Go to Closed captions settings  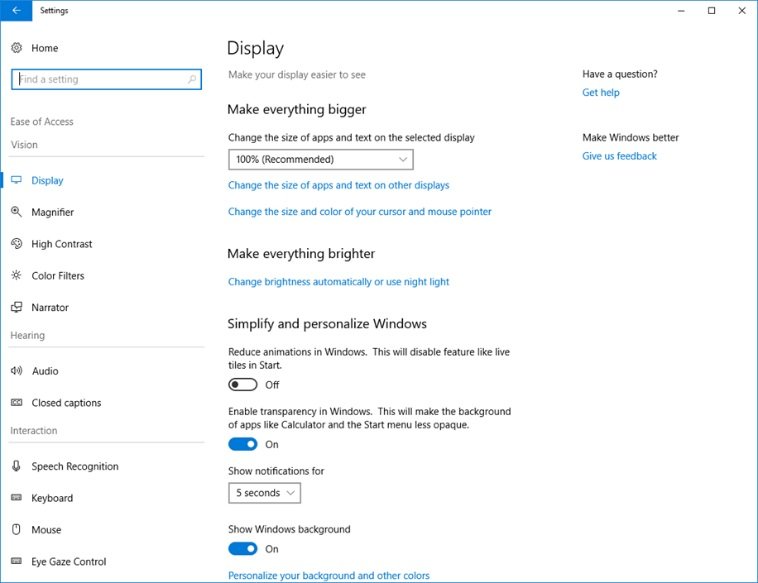pyautogui.click(x=66, y=403)
